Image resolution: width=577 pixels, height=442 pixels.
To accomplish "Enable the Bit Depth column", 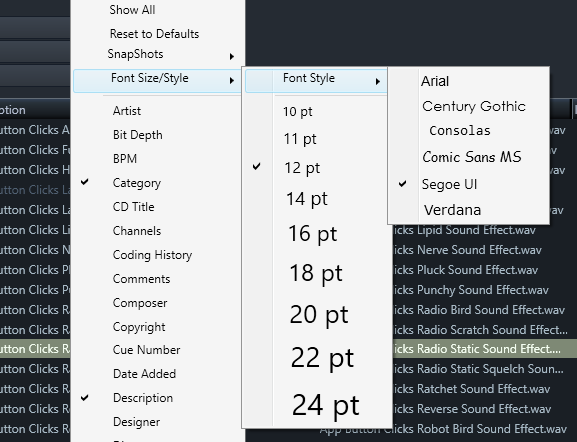I will (x=137, y=135).
